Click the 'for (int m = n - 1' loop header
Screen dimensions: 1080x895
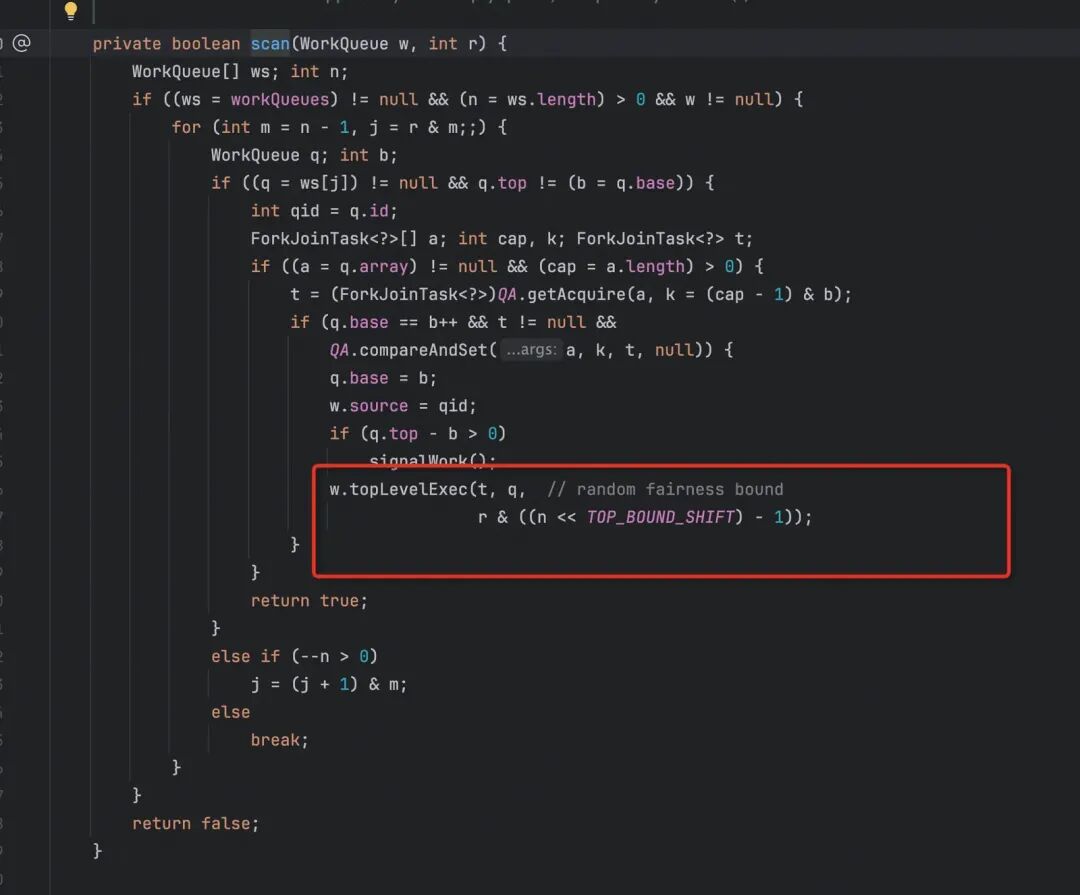pyautogui.click(x=339, y=127)
